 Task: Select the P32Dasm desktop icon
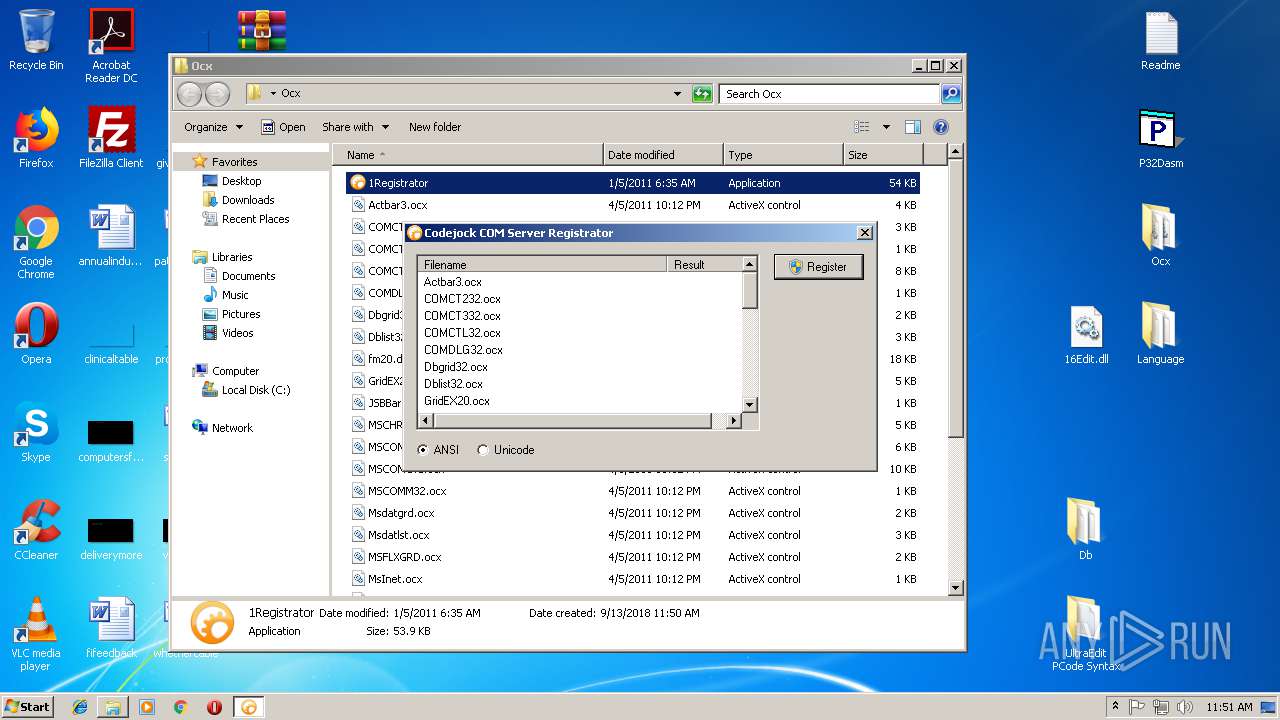1161,139
